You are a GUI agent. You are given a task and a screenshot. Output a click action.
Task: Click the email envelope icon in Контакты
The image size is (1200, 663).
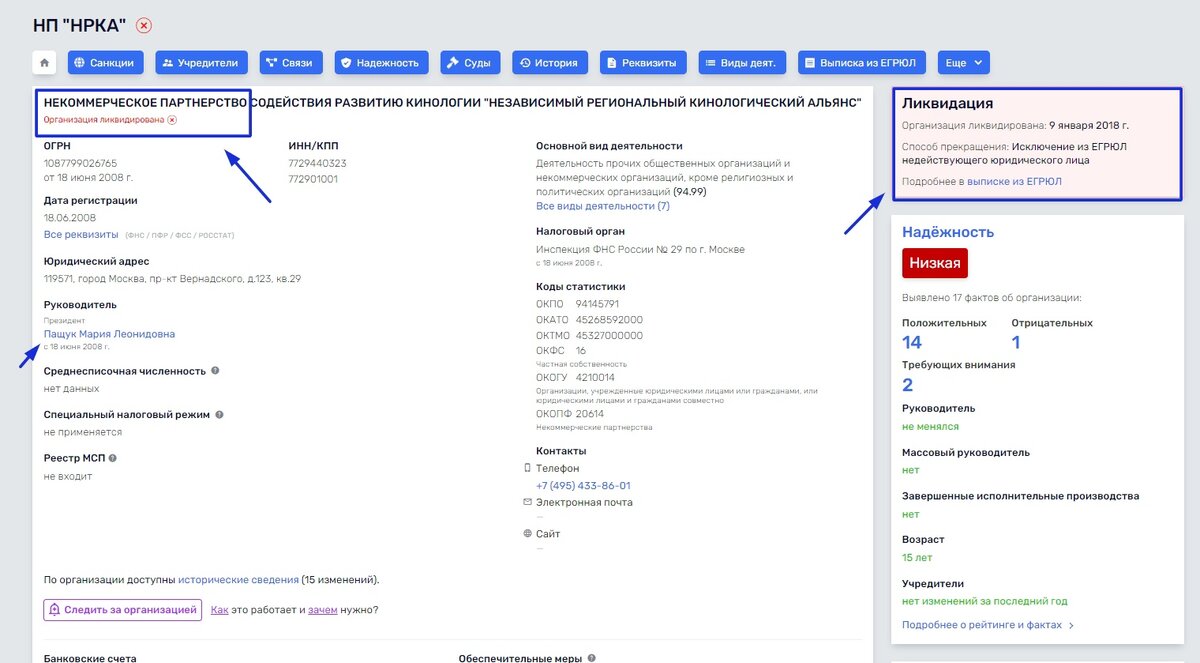tap(528, 502)
